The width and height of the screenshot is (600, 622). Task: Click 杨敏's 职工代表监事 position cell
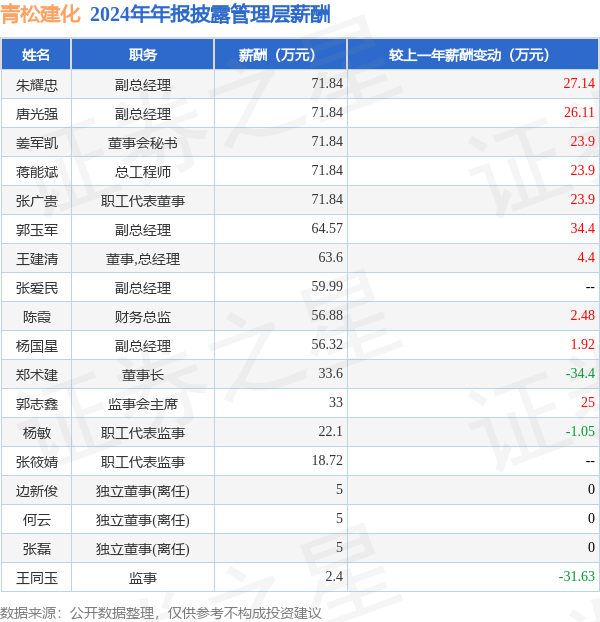(x=143, y=433)
